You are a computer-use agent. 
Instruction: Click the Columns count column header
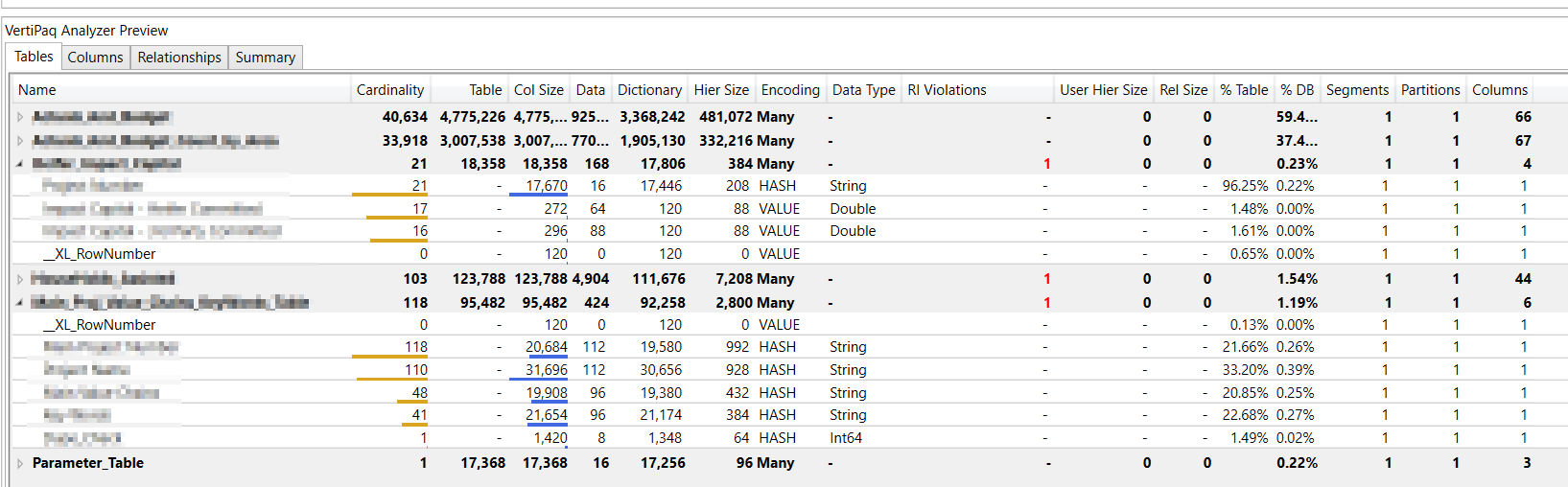pos(1500,90)
